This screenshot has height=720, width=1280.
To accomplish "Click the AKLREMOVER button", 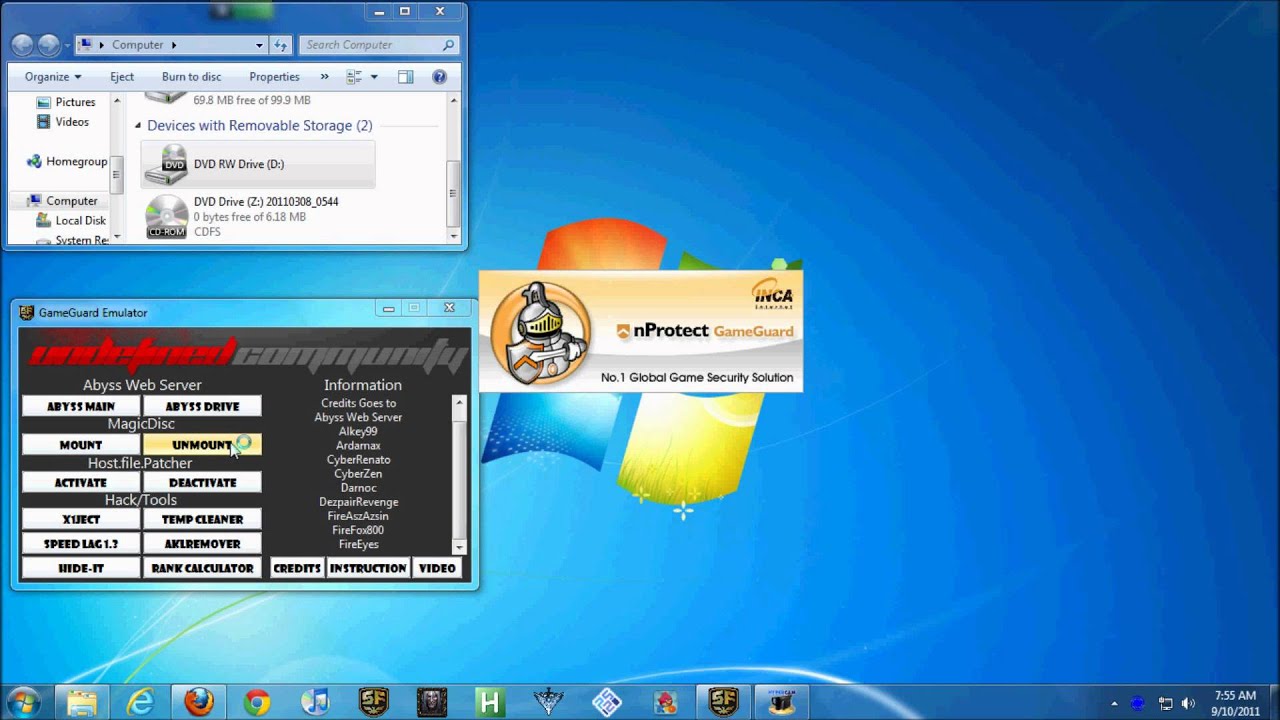I will coord(202,544).
